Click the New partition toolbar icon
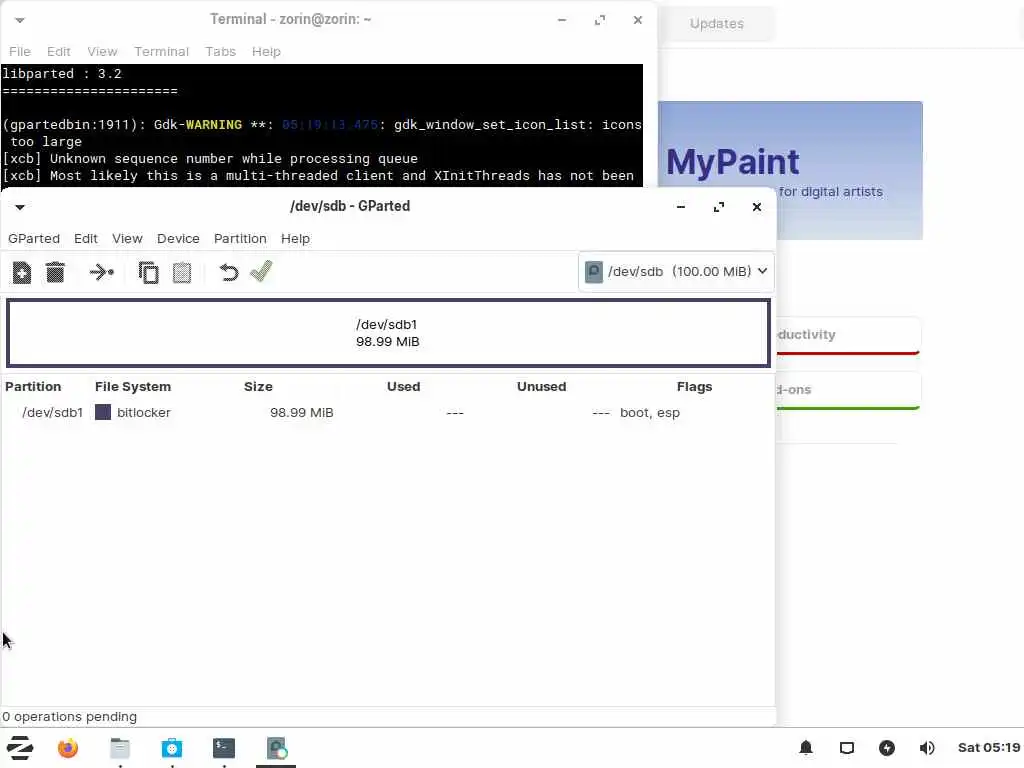Viewport: 1024px width, 768px height. point(22,272)
